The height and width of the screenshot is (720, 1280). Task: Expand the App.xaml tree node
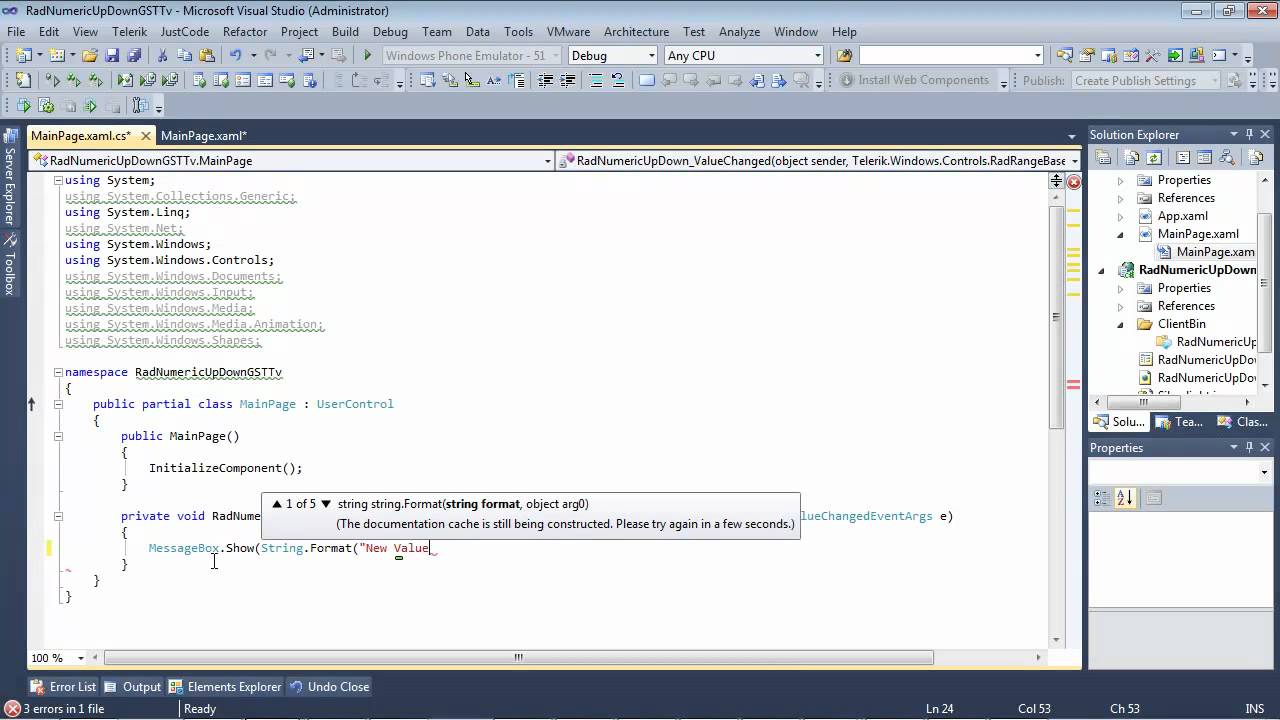tap(1120, 216)
